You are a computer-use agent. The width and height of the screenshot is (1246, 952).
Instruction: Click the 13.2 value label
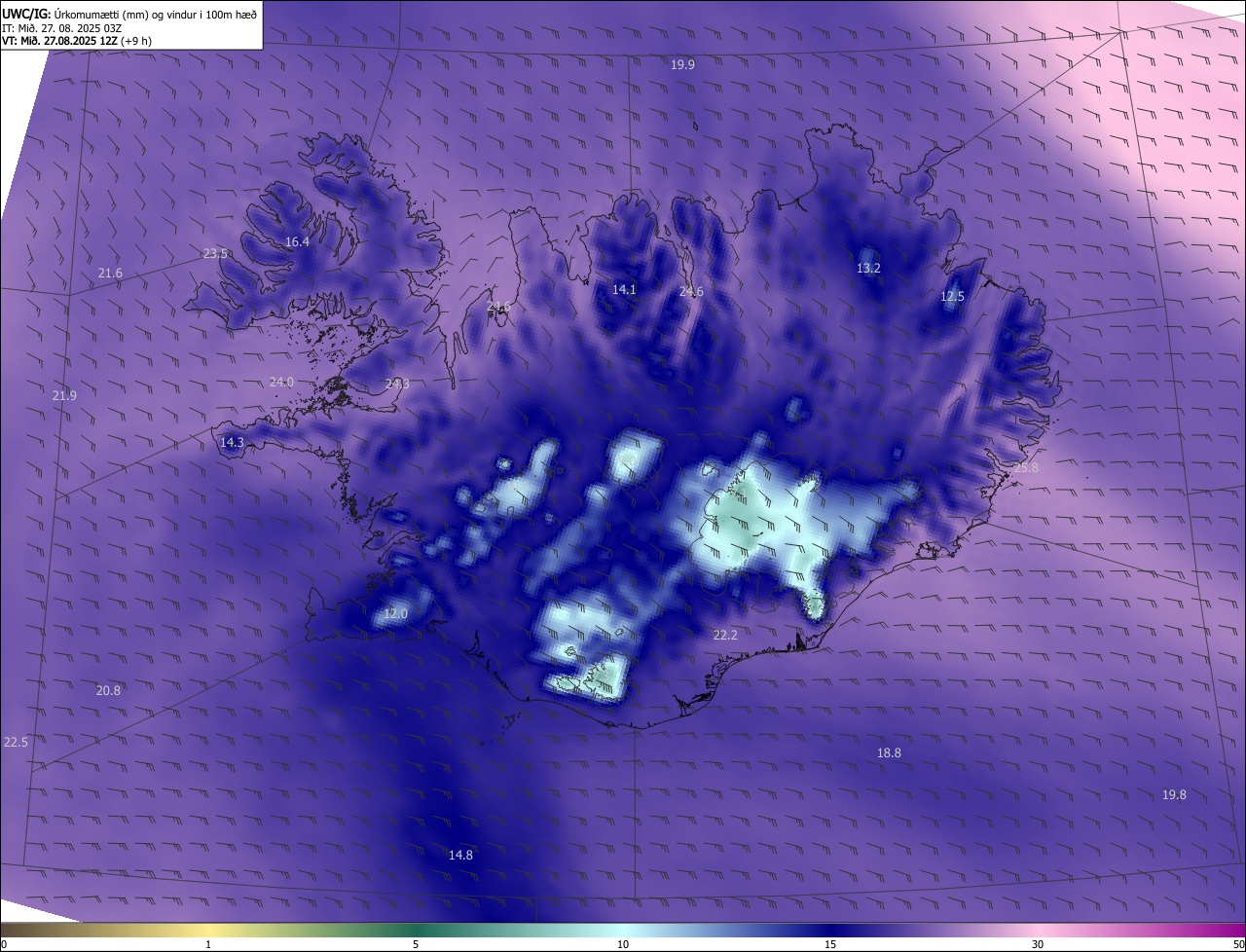(868, 269)
